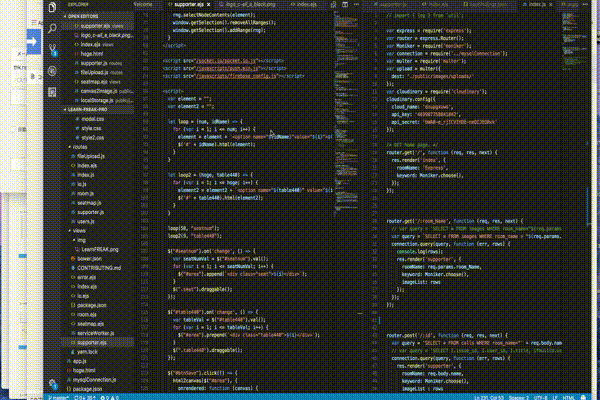The width and height of the screenshot is (600, 400).
Task: Switch to supporter.js tab in right editor group
Action: click(x=392, y=5)
